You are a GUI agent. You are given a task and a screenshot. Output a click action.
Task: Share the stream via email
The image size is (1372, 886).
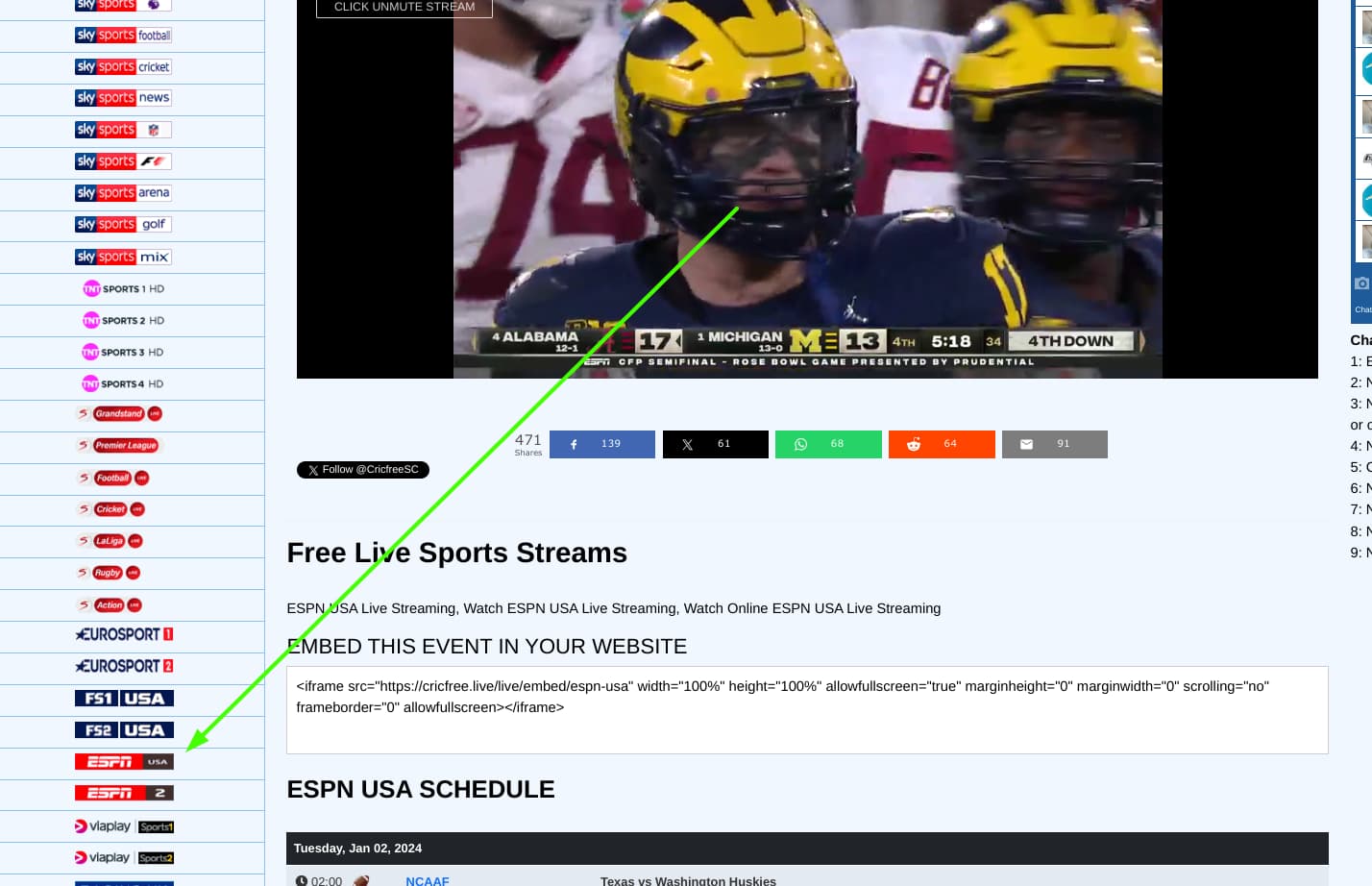tap(1054, 444)
